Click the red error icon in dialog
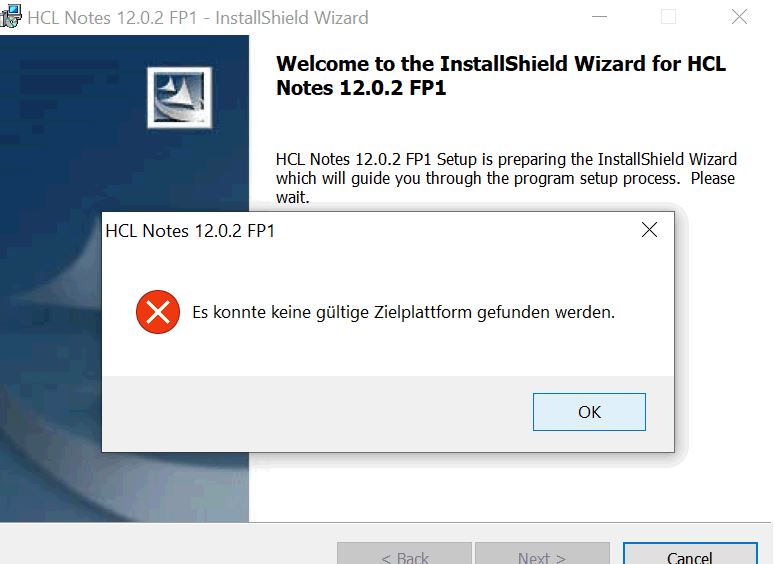This screenshot has width=774, height=564. pos(158,312)
